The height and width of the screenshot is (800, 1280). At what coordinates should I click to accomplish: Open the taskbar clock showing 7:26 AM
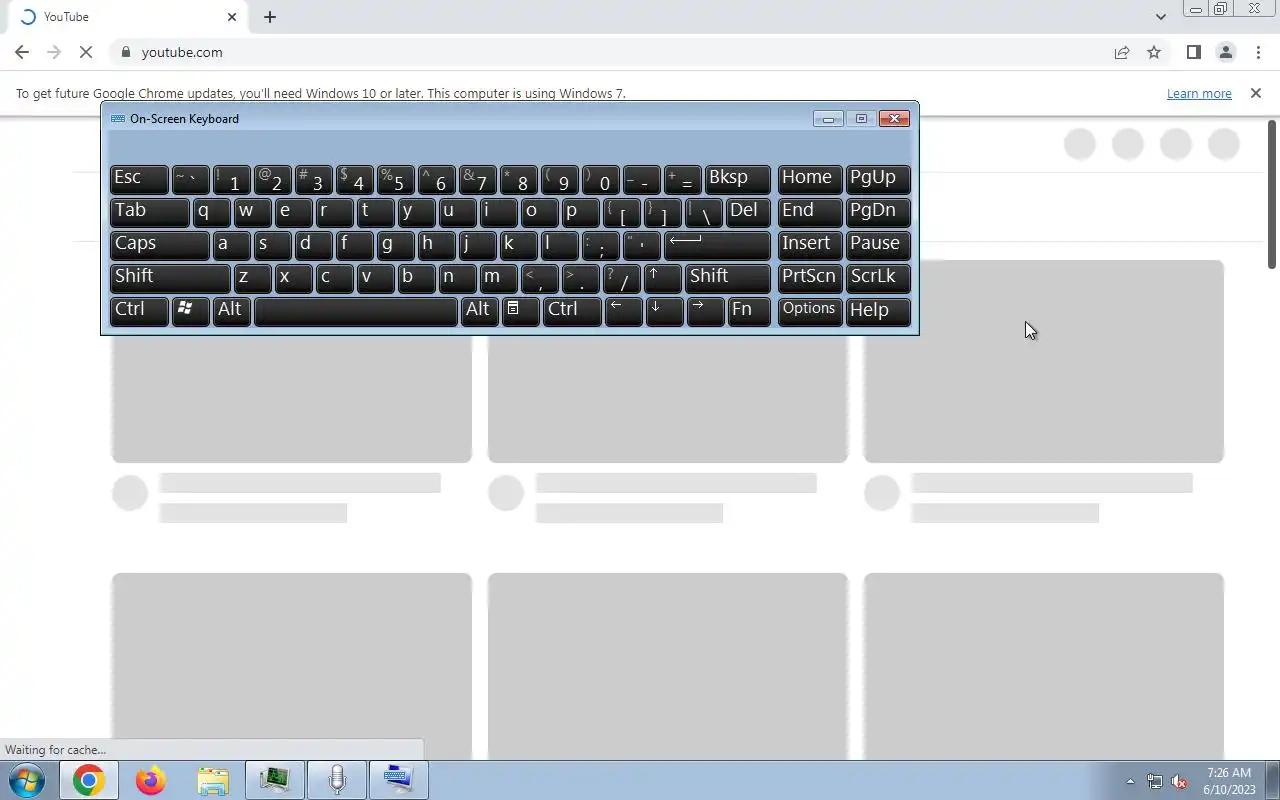(1229, 781)
